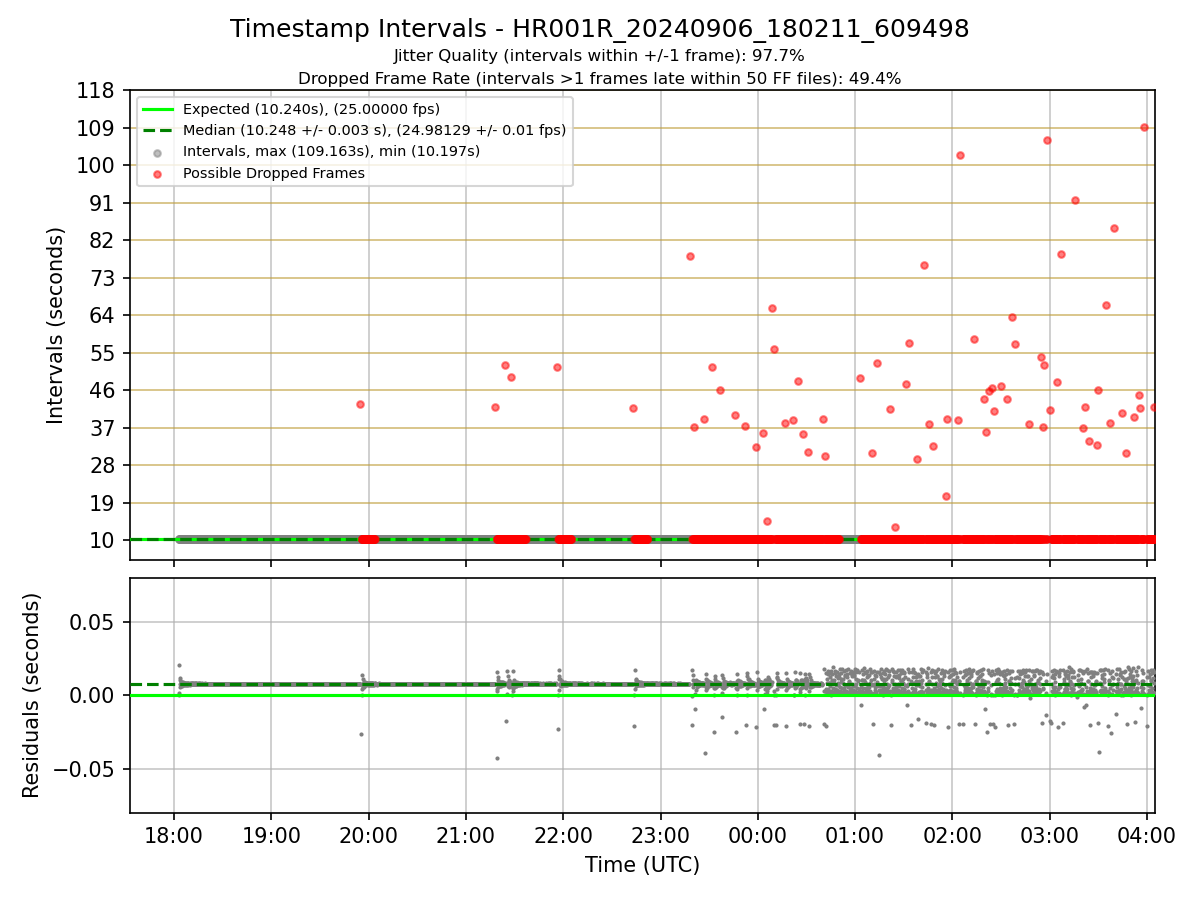The height and width of the screenshot is (900, 1200).
Task: Click the x-axis tick label '03:00'
Action: point(1048,836)
